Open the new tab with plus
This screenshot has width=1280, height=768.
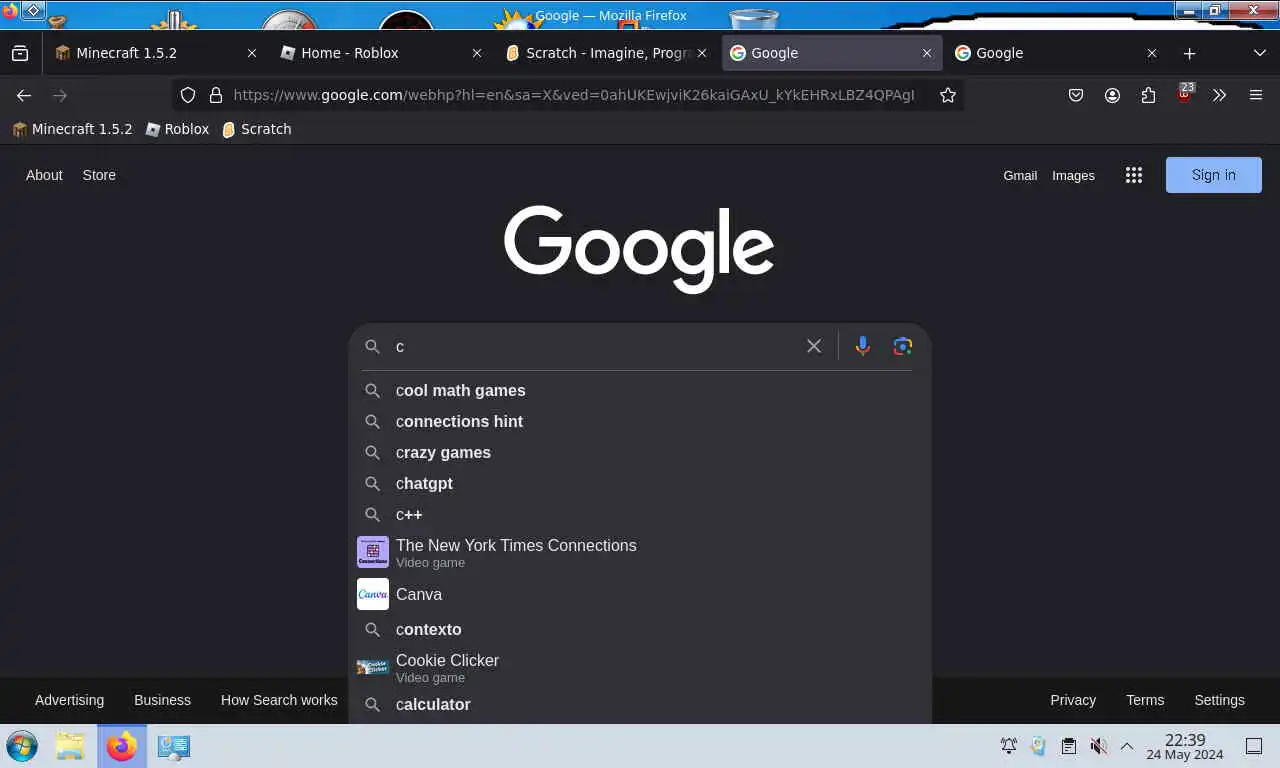click(x=1189, y=53)
